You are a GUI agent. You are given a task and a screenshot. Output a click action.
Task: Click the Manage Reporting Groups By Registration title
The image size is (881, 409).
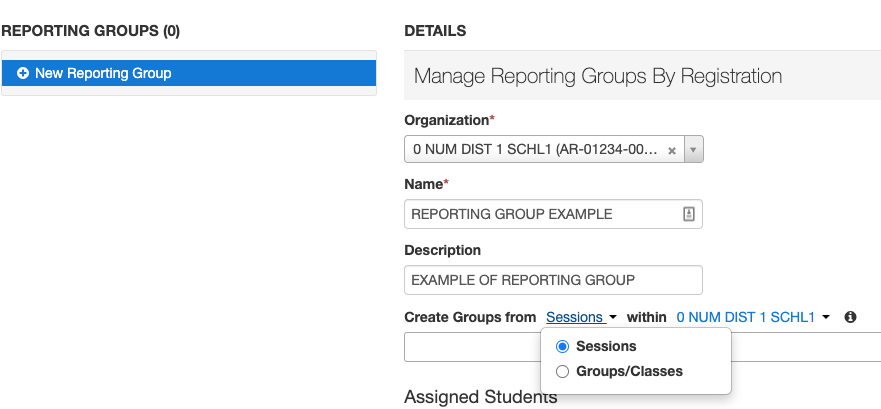597,76
